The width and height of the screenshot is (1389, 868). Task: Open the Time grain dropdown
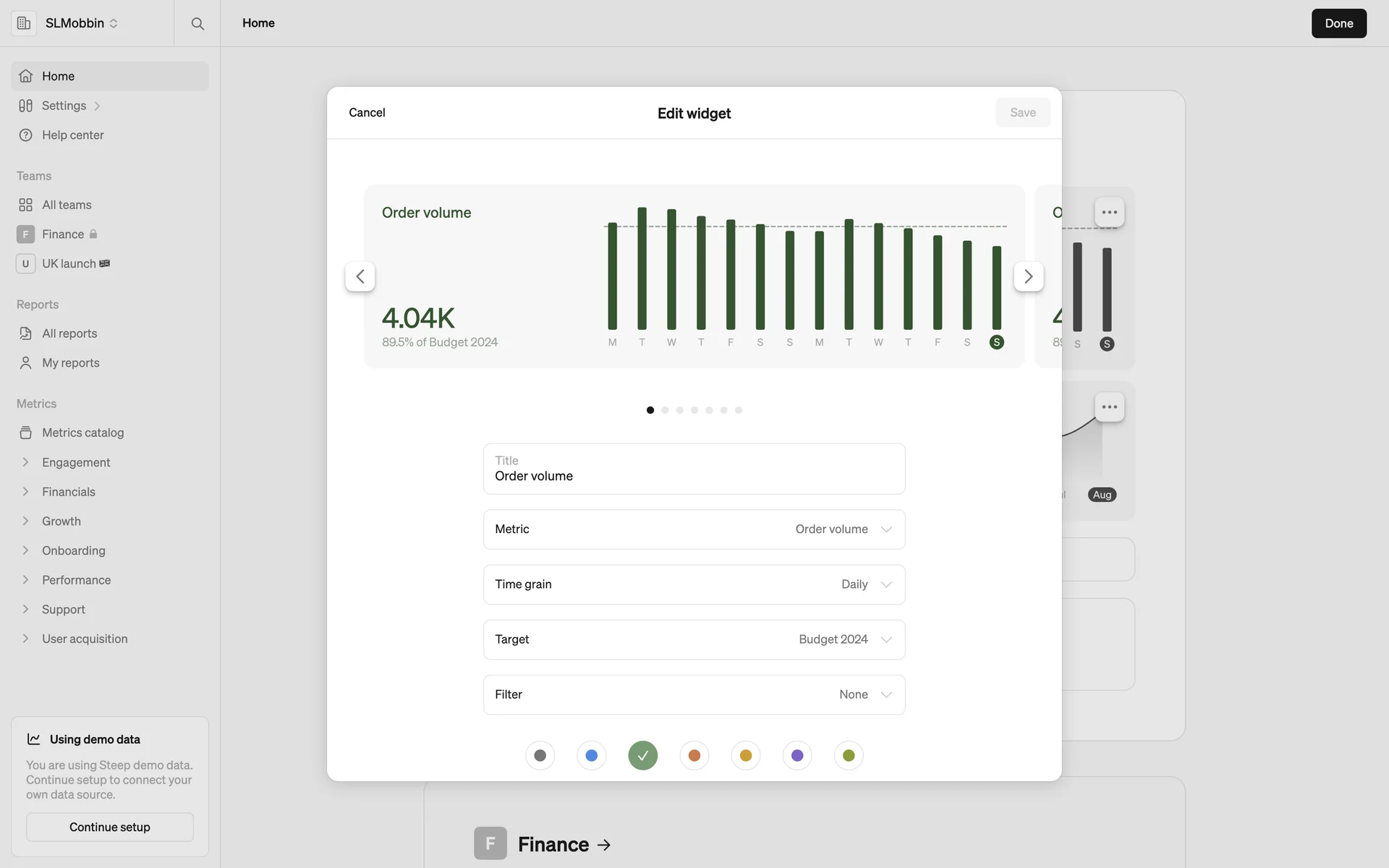click(694, 584)
